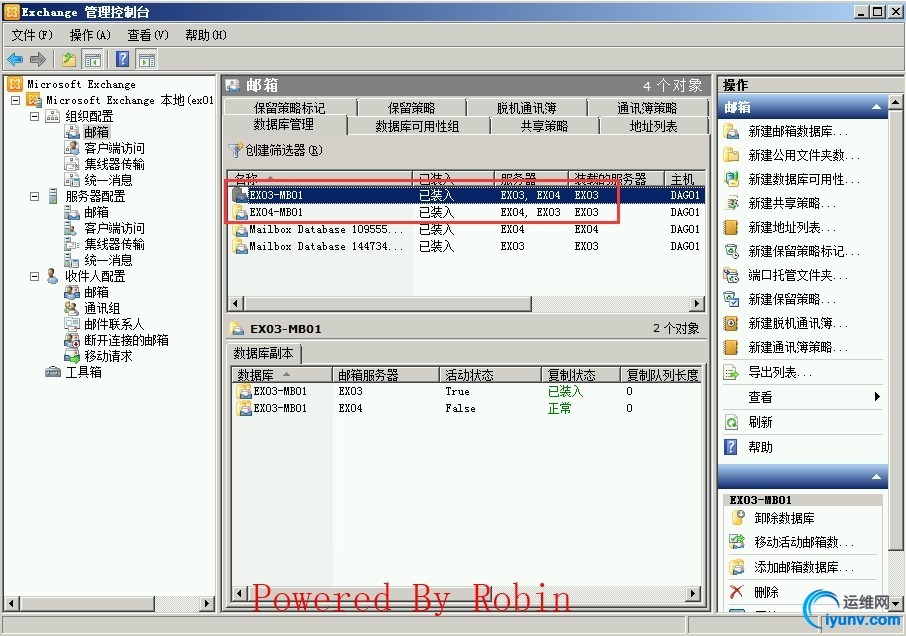This screenshot has width=906, height=636.
Task: Click the 新建保留策略 action icon
Action: [732, 299]
